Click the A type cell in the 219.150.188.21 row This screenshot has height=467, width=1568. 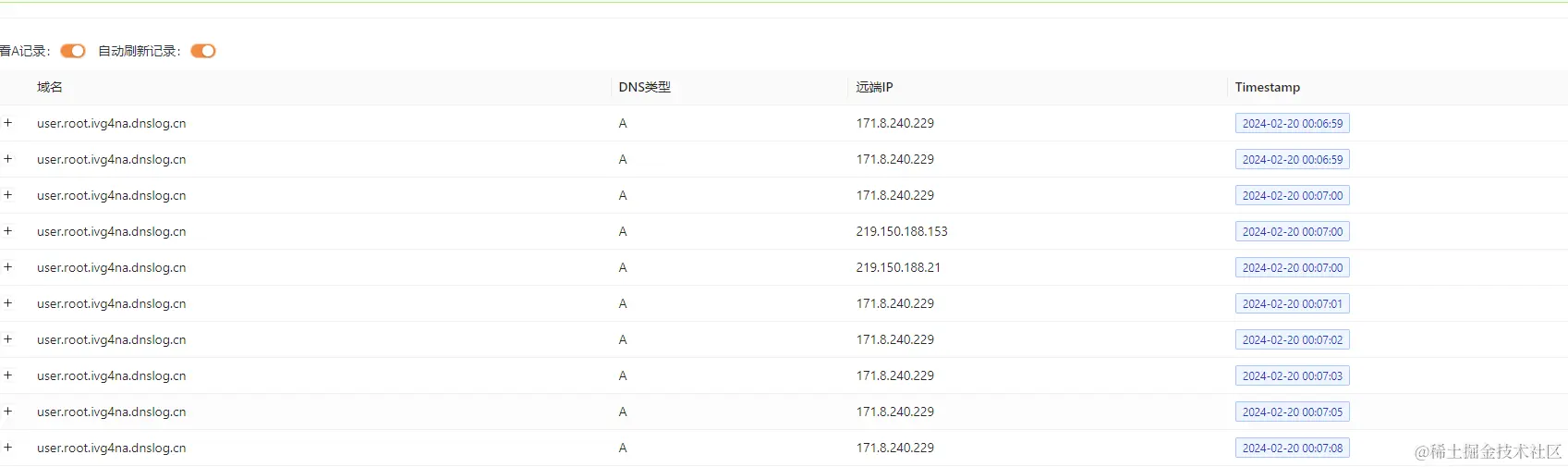click(623, 267)
